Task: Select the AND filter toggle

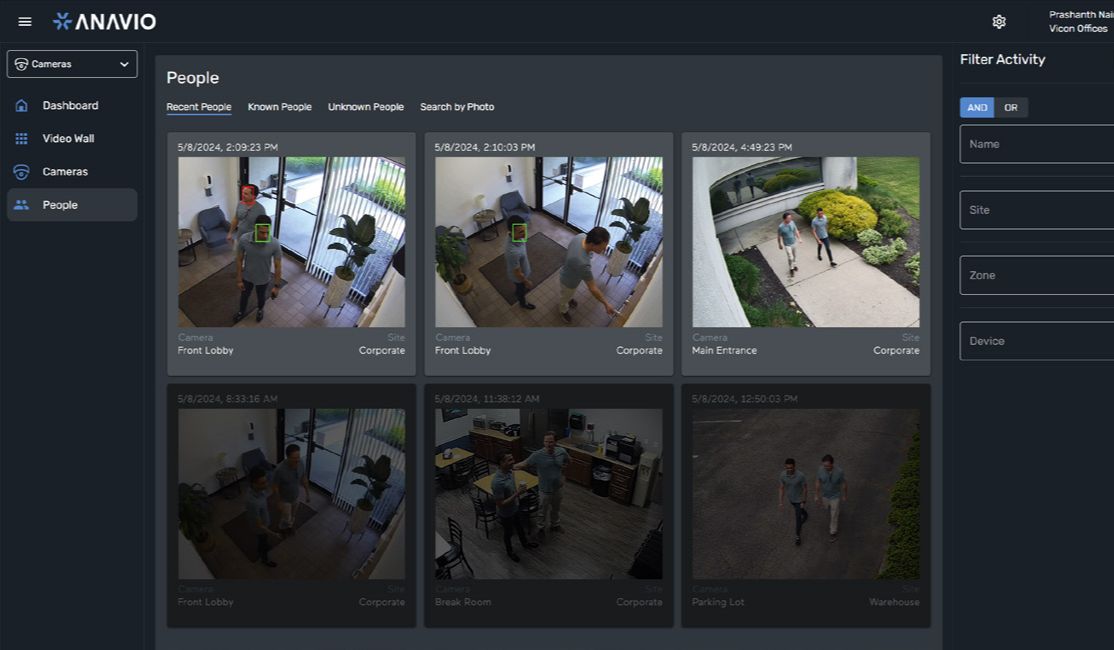Action: coord(977,108)
